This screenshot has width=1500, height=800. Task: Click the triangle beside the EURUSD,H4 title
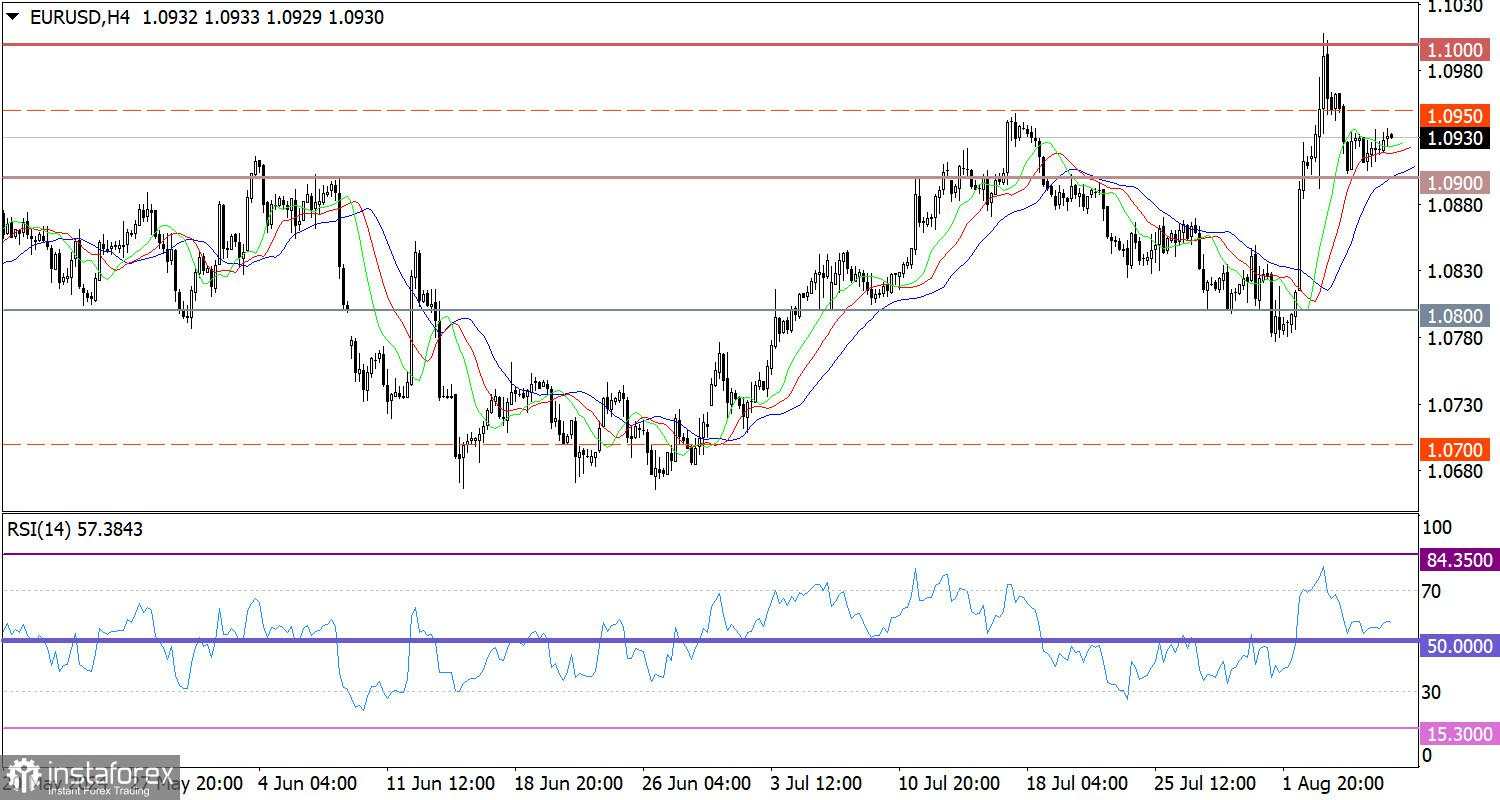11,17
